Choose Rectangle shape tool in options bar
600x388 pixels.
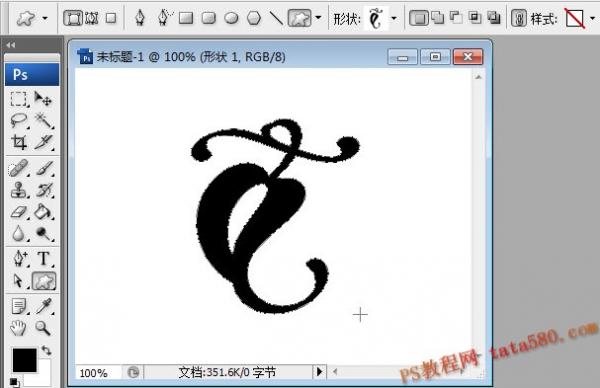point(186,18)
